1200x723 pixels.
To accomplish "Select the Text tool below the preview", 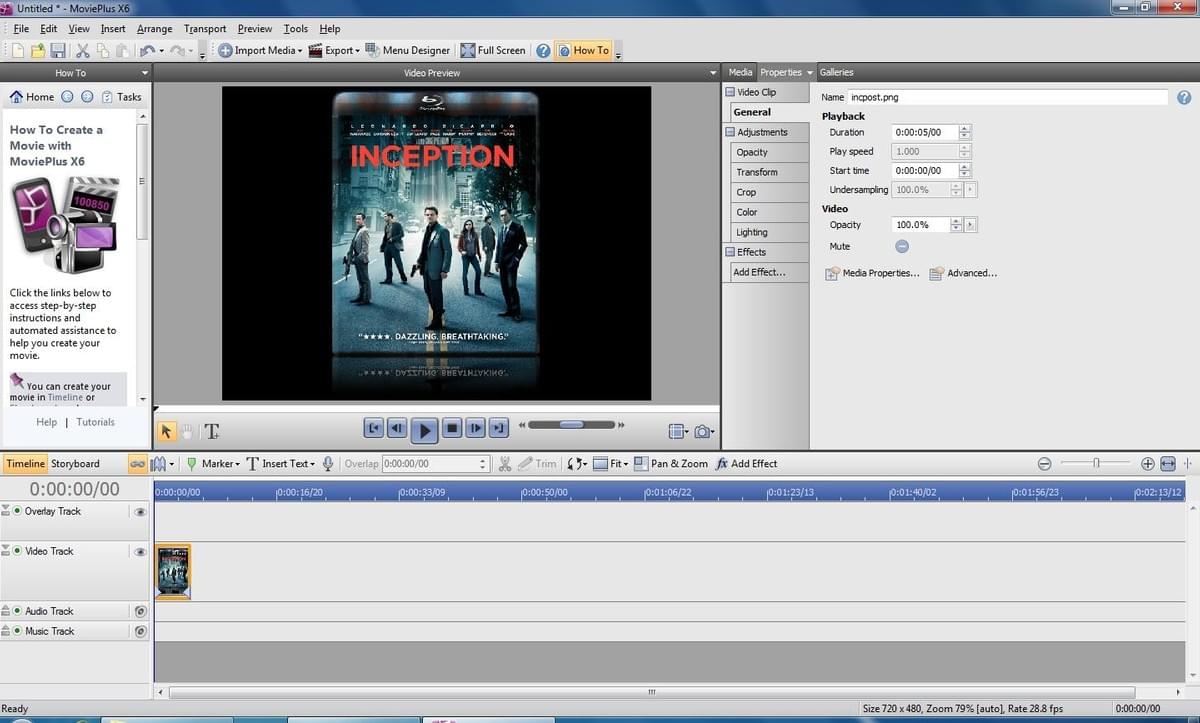I will 211,431.
